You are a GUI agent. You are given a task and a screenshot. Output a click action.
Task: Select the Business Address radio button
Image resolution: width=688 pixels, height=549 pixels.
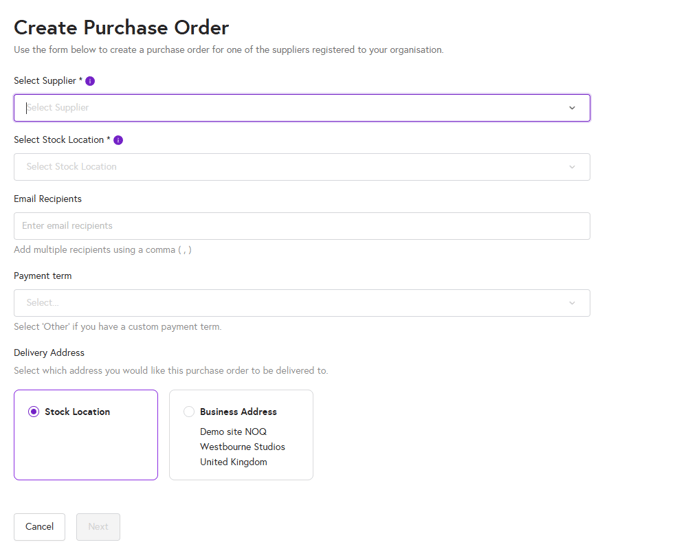coord(189,412)
